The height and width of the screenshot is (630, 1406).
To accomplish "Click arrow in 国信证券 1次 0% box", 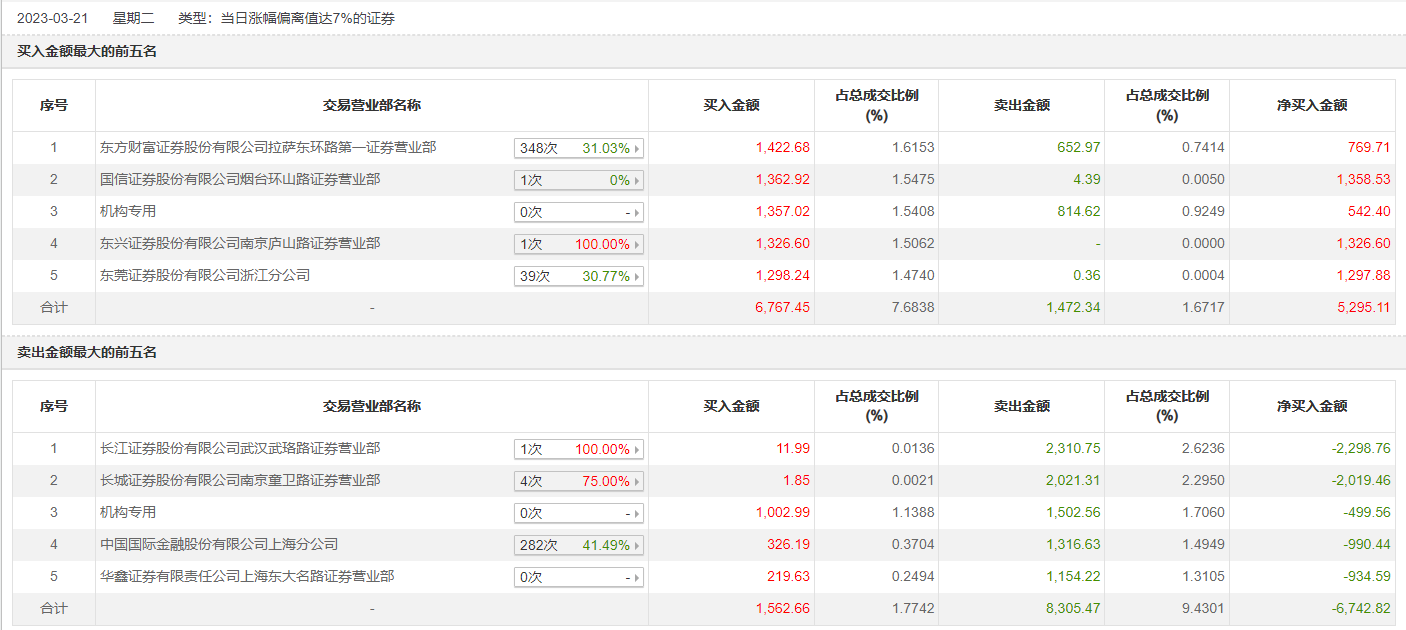I will (637, 181).
